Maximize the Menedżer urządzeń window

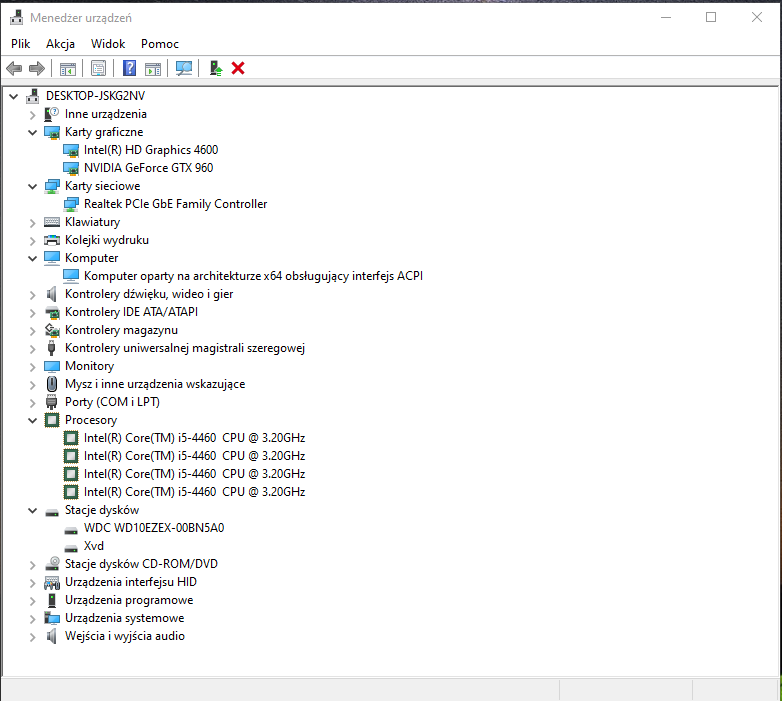[711, 17]
